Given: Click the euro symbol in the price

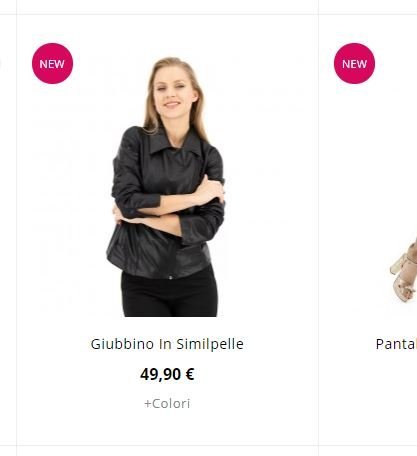Looking at the screenshot, I should [x=190, y=374].
